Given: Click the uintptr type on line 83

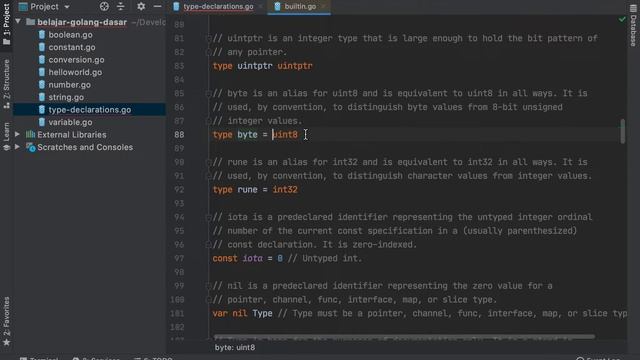Looking at the screenshot, I should (295, 66).
